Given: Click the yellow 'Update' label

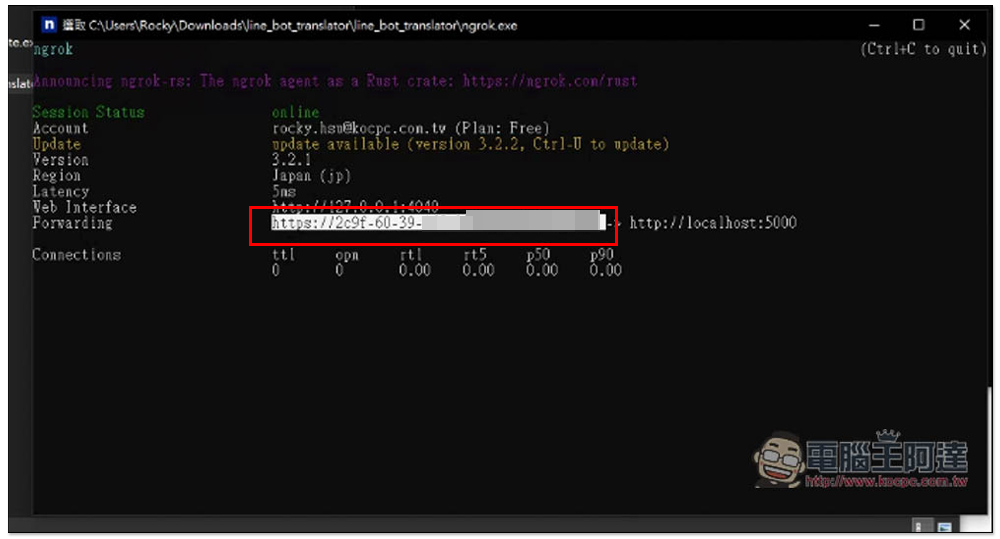Looking at the screenshot, I should tap(57, 144).
